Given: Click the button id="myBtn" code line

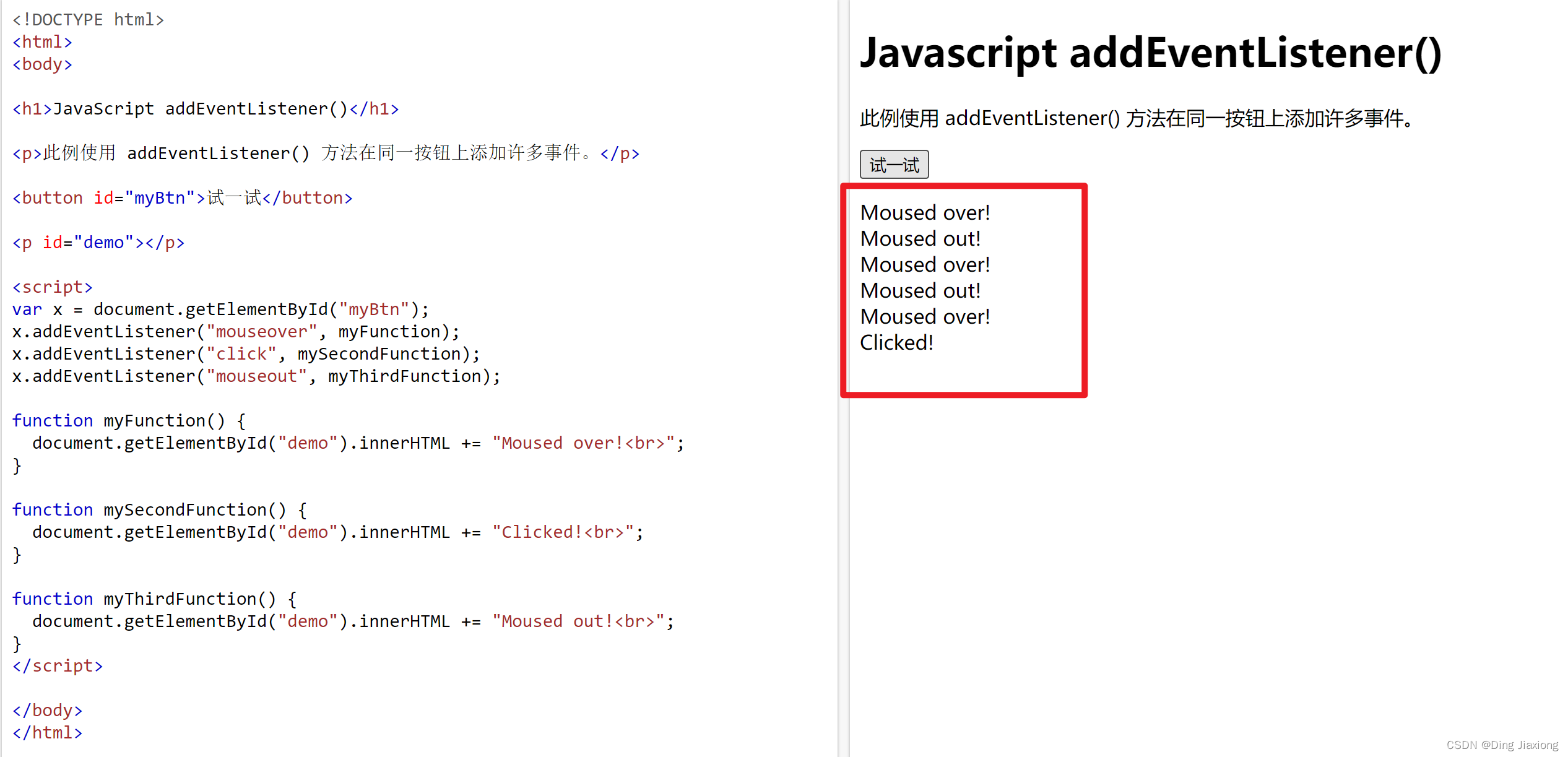Looking at the screenshot, I should pos(183,198).
